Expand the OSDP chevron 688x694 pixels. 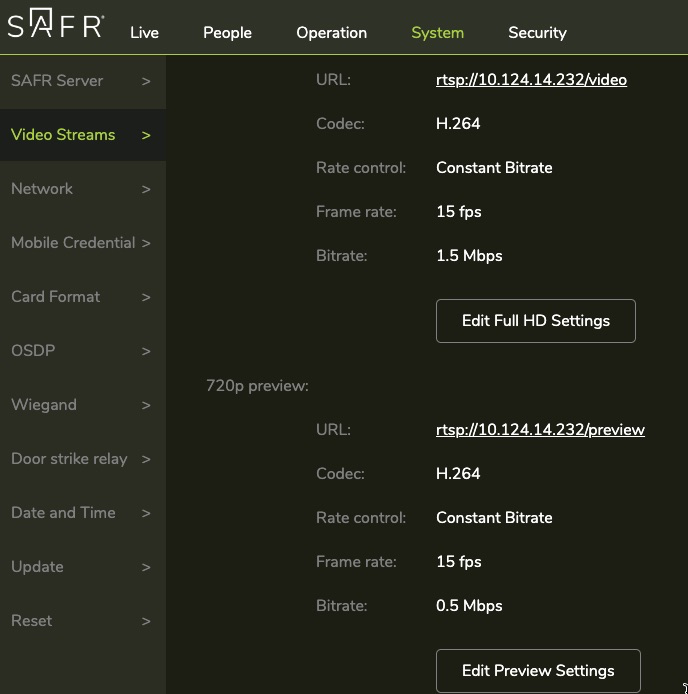tap(146, 351)
